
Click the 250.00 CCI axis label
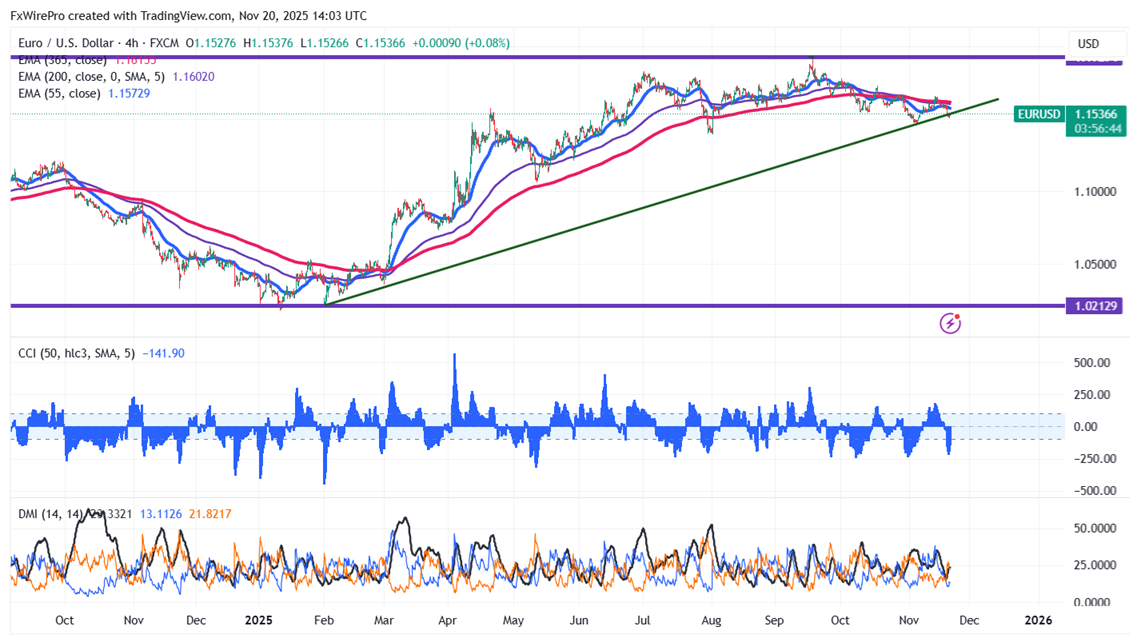tap(1092, 395)
